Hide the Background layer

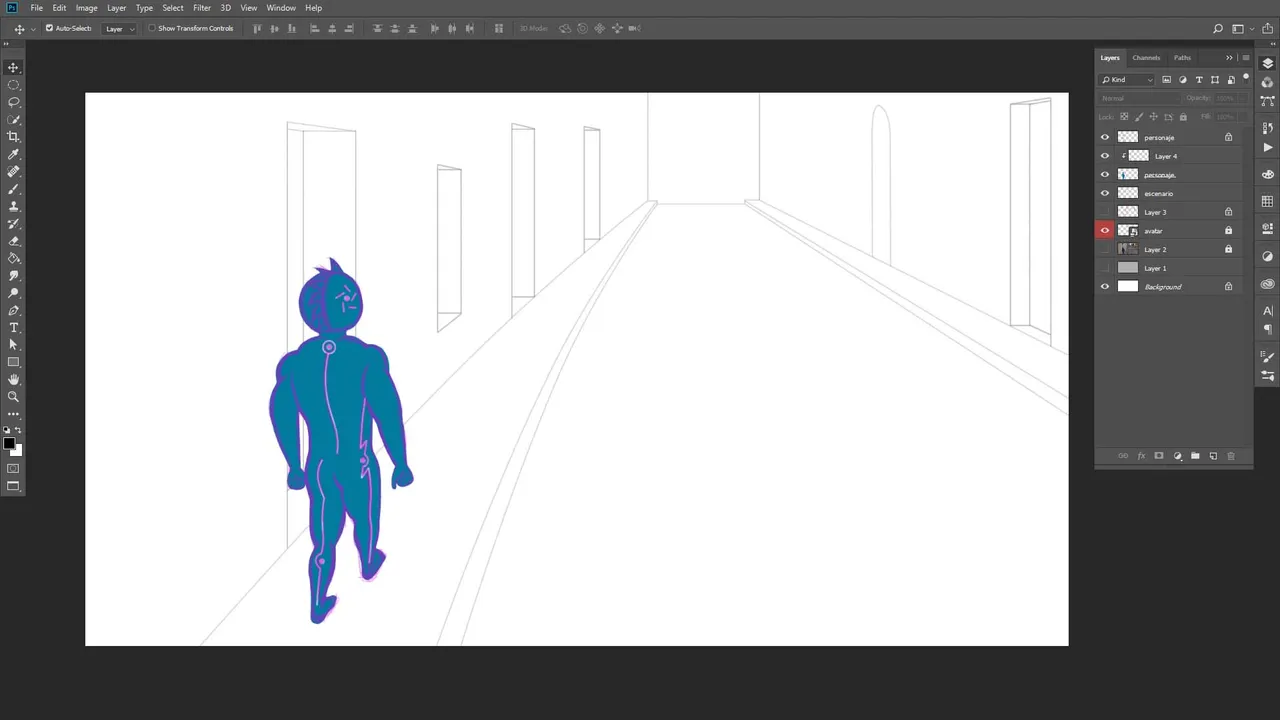[x=1105, y=287]
